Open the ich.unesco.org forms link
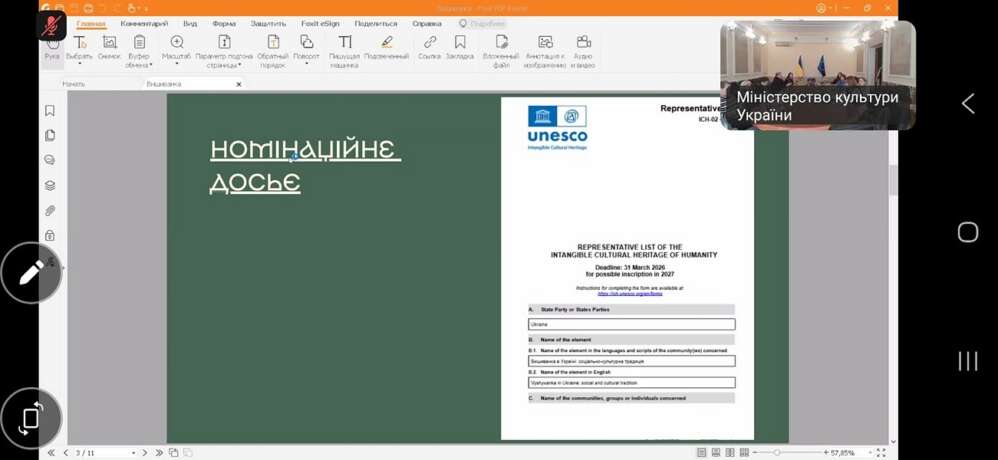This screenshot has width=998, height=460. pyautogui.click(x=630, y=293)
